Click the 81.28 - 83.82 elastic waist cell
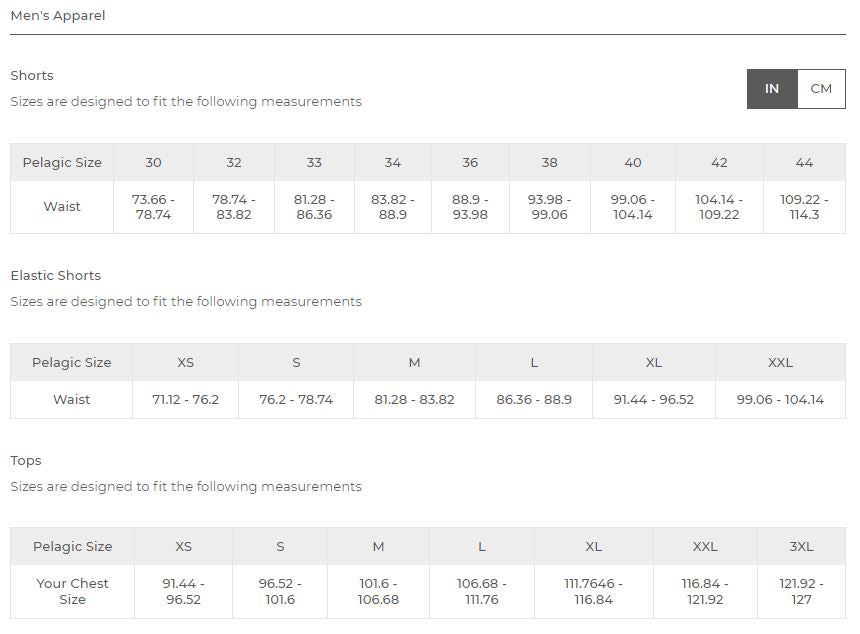 pos(414,400)
